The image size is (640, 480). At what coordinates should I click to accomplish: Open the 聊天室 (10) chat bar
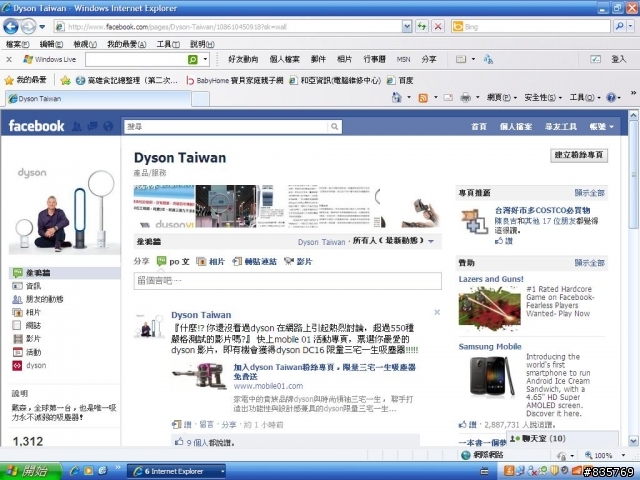pos(562,438)
